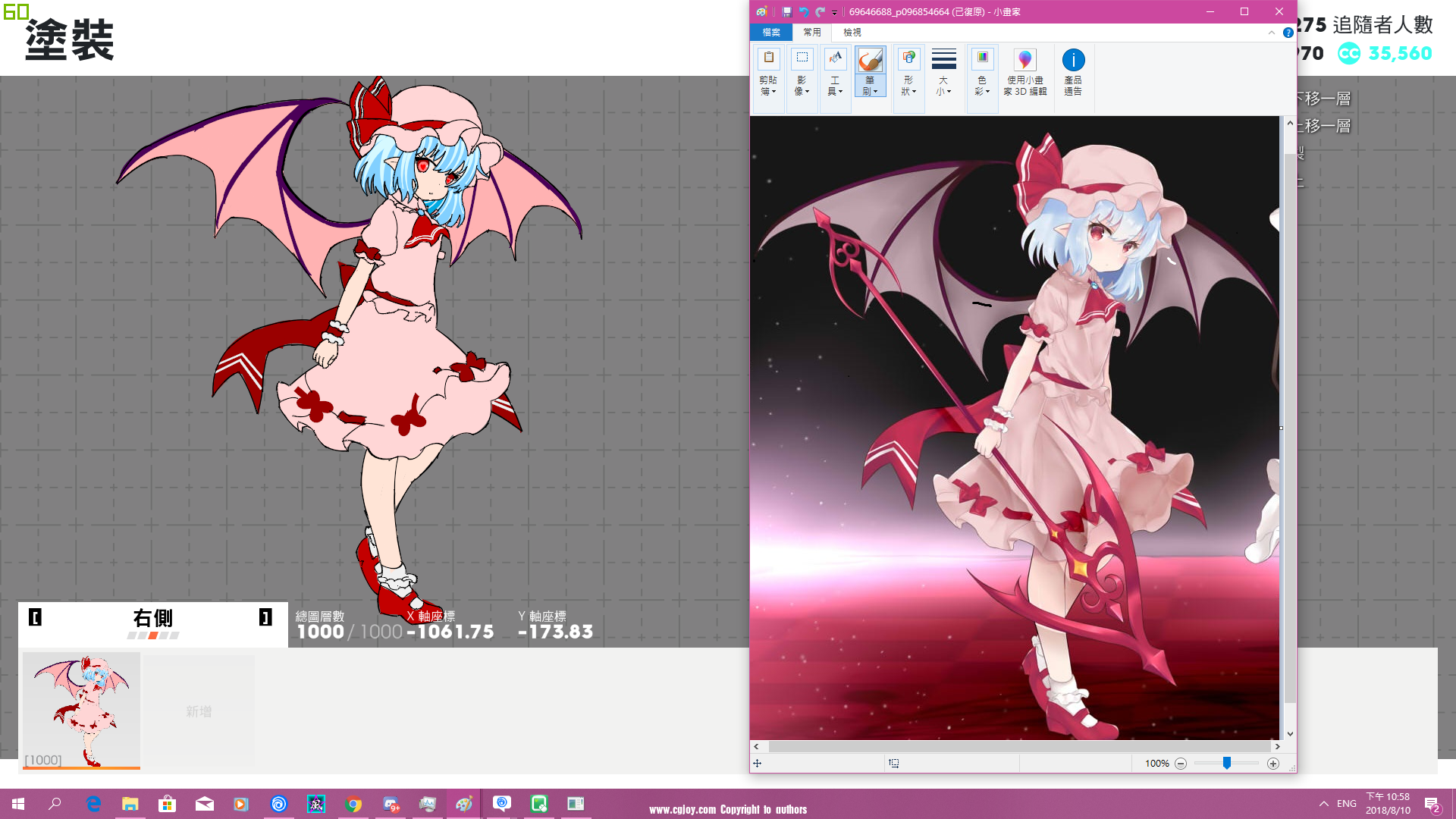Click the line thickness icon in Paint
The image size is (1456, 819).
(943, 58)
